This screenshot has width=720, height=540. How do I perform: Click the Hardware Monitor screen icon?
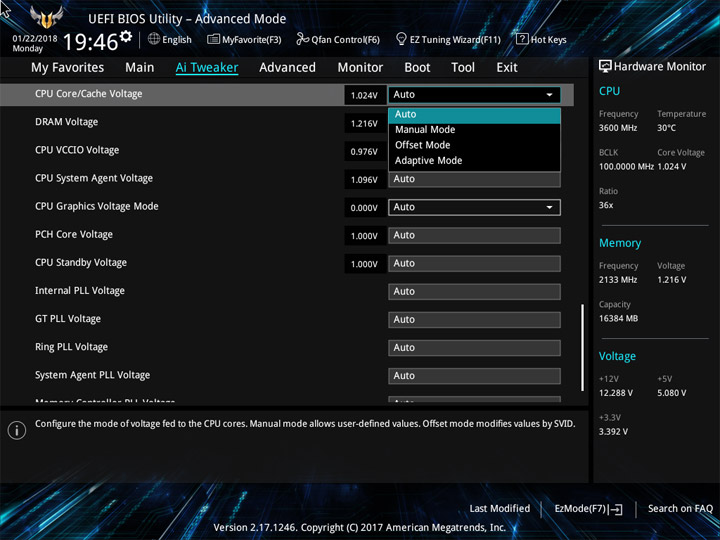pyautogui.click(x=605, y=66)
